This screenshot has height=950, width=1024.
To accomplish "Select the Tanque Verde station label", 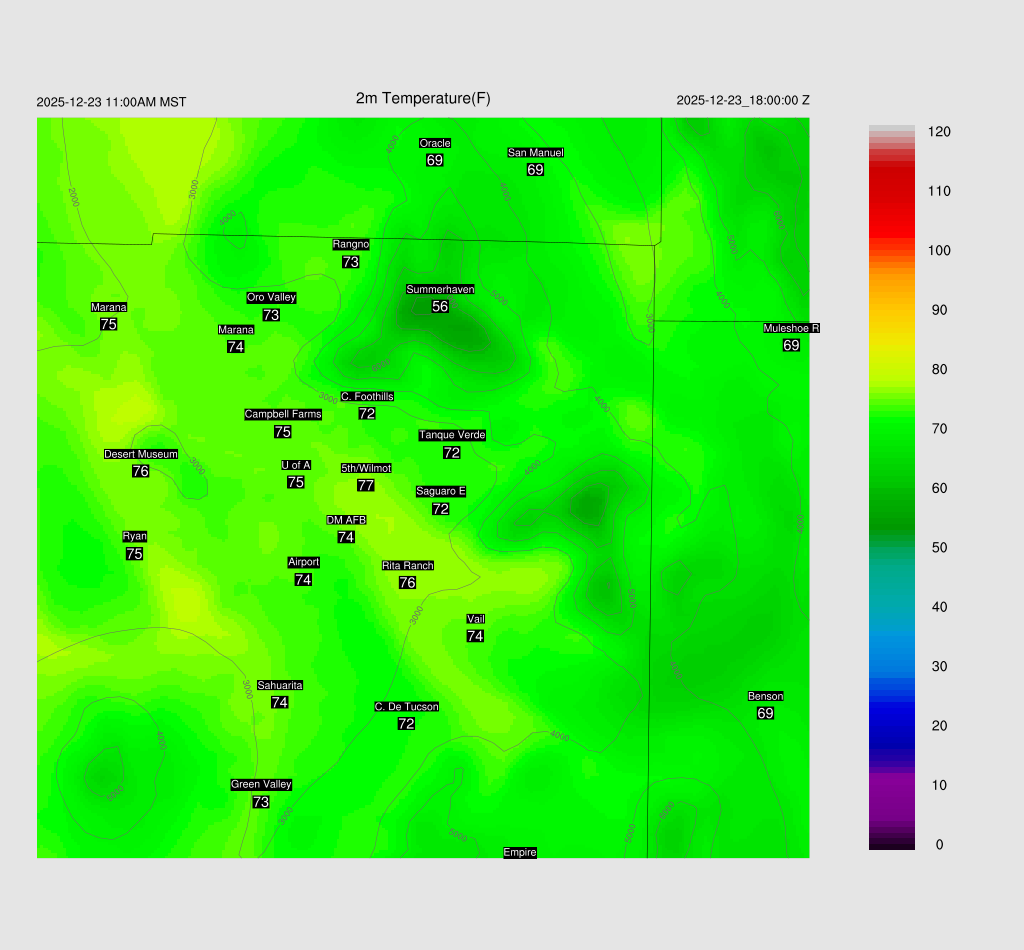I will click(452, 435).
